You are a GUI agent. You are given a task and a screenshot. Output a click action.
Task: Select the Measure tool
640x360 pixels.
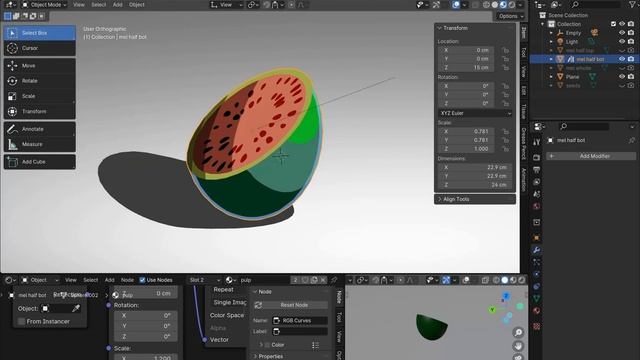[x=40, y=144]
